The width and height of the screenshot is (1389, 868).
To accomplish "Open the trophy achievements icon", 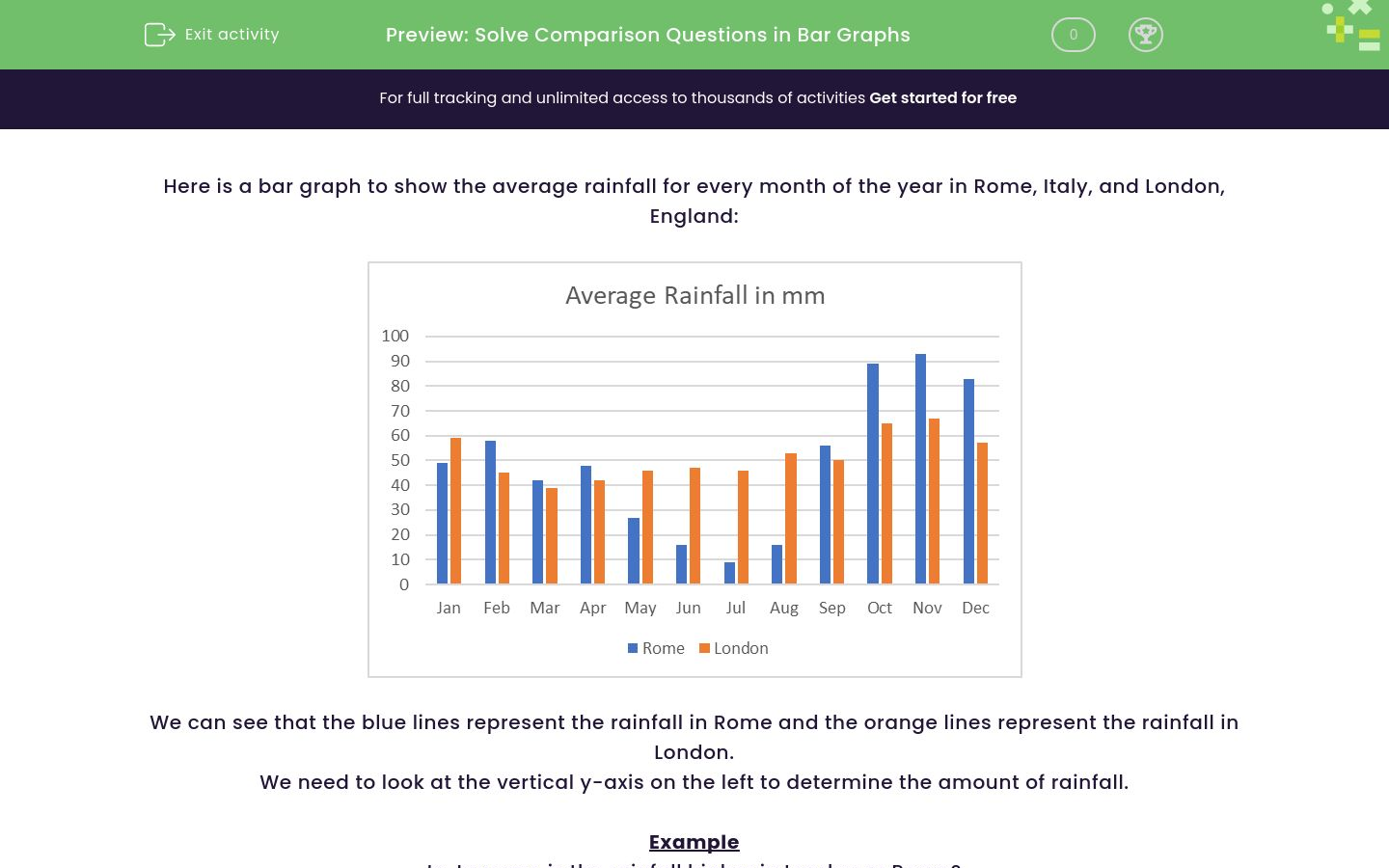I will click(1146, 34).
